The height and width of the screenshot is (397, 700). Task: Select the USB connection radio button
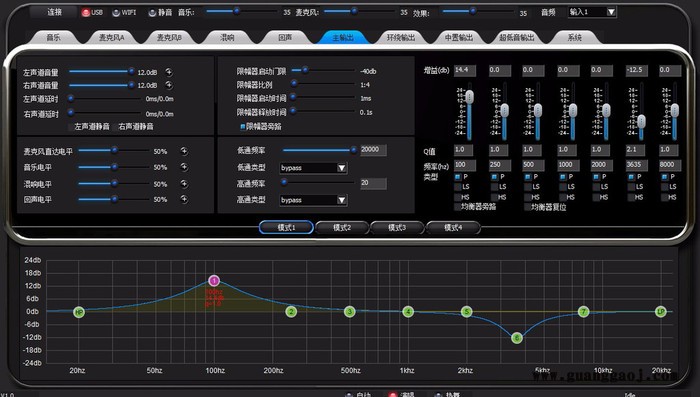coord(86,13)
